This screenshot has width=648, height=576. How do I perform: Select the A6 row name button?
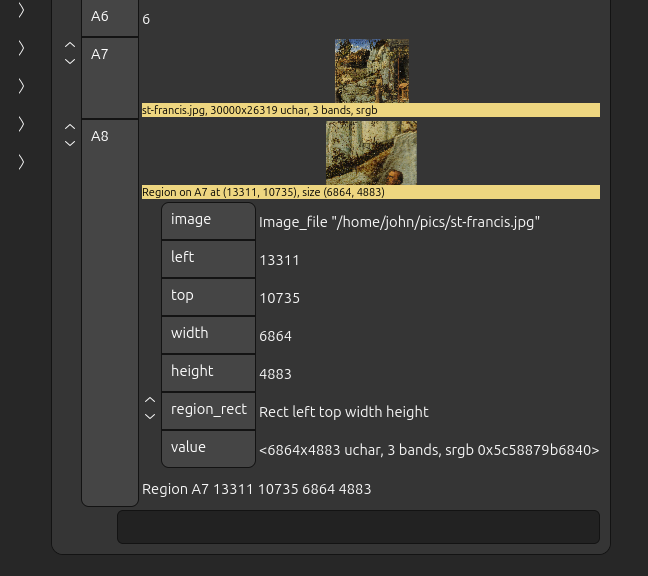(x=110, y=17)
